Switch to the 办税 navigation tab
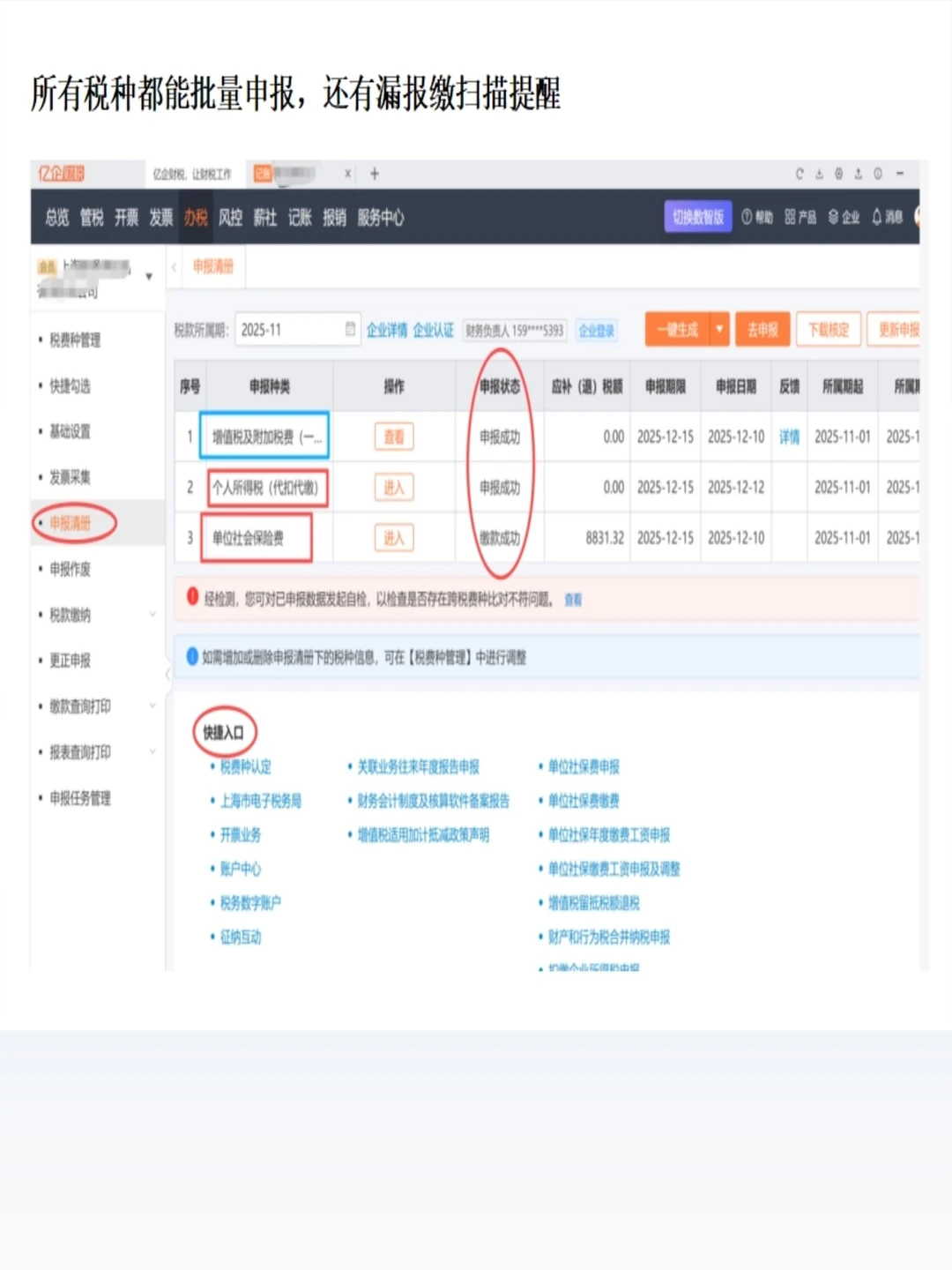Viewport: 952px width, 1270px height. [x=196, y=218]
